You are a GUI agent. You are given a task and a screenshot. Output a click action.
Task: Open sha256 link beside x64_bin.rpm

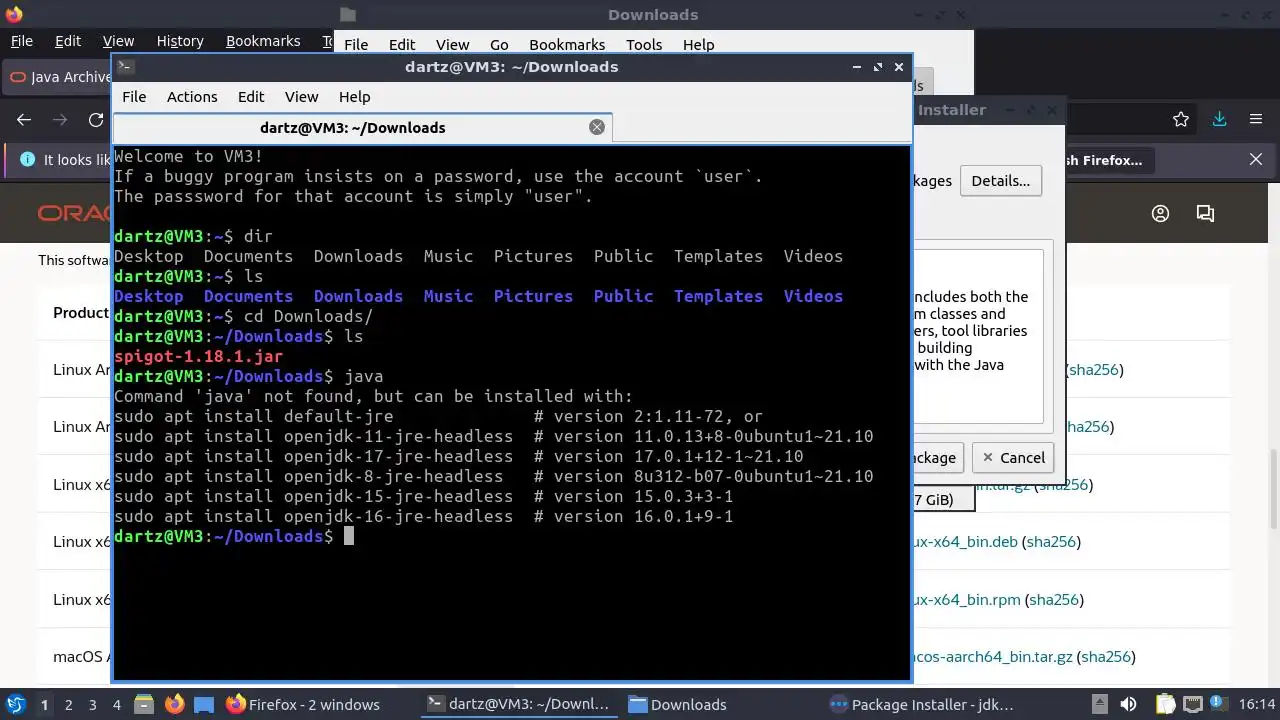[1055, 600]
